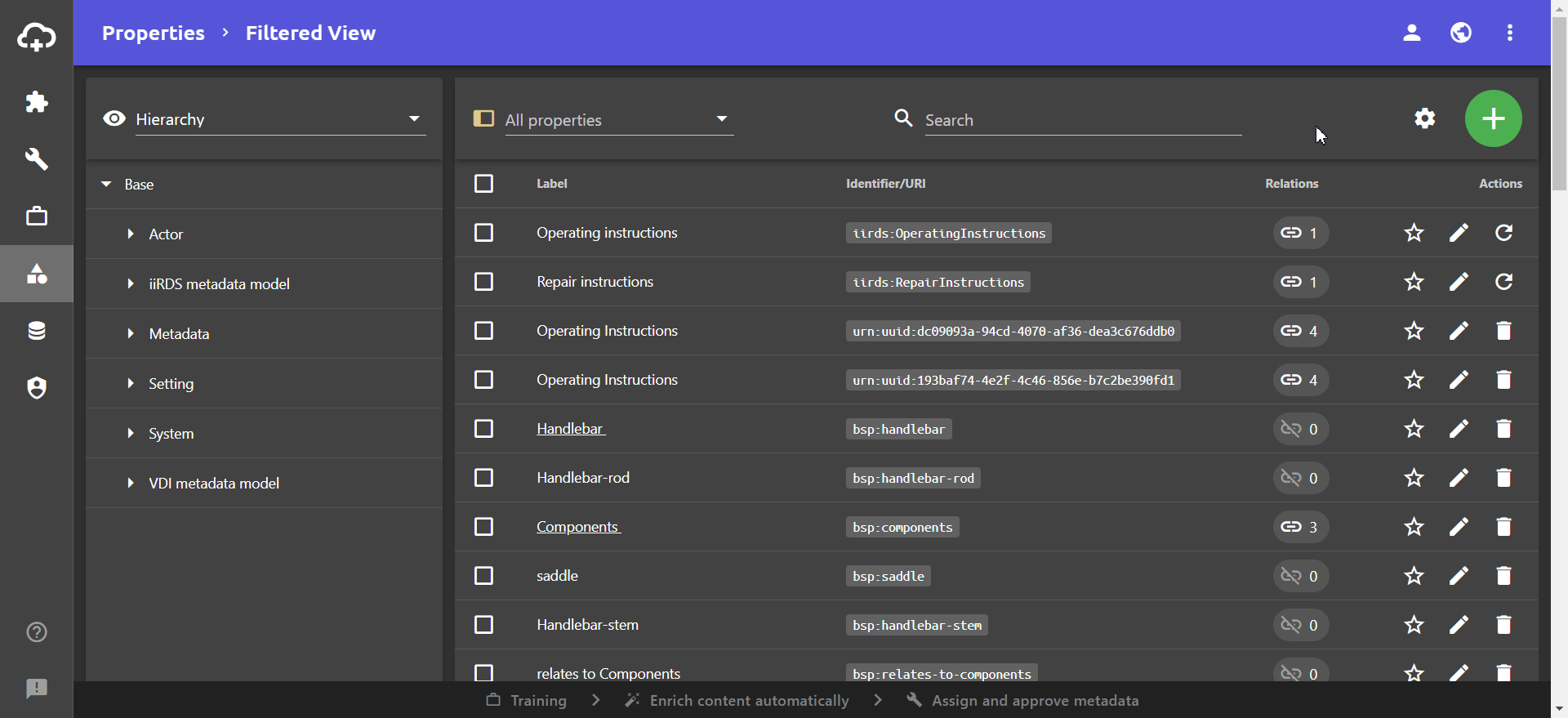Collapse the Base tree node
This screenshot has width=1568, height=718.
click(x=106, y=185)
